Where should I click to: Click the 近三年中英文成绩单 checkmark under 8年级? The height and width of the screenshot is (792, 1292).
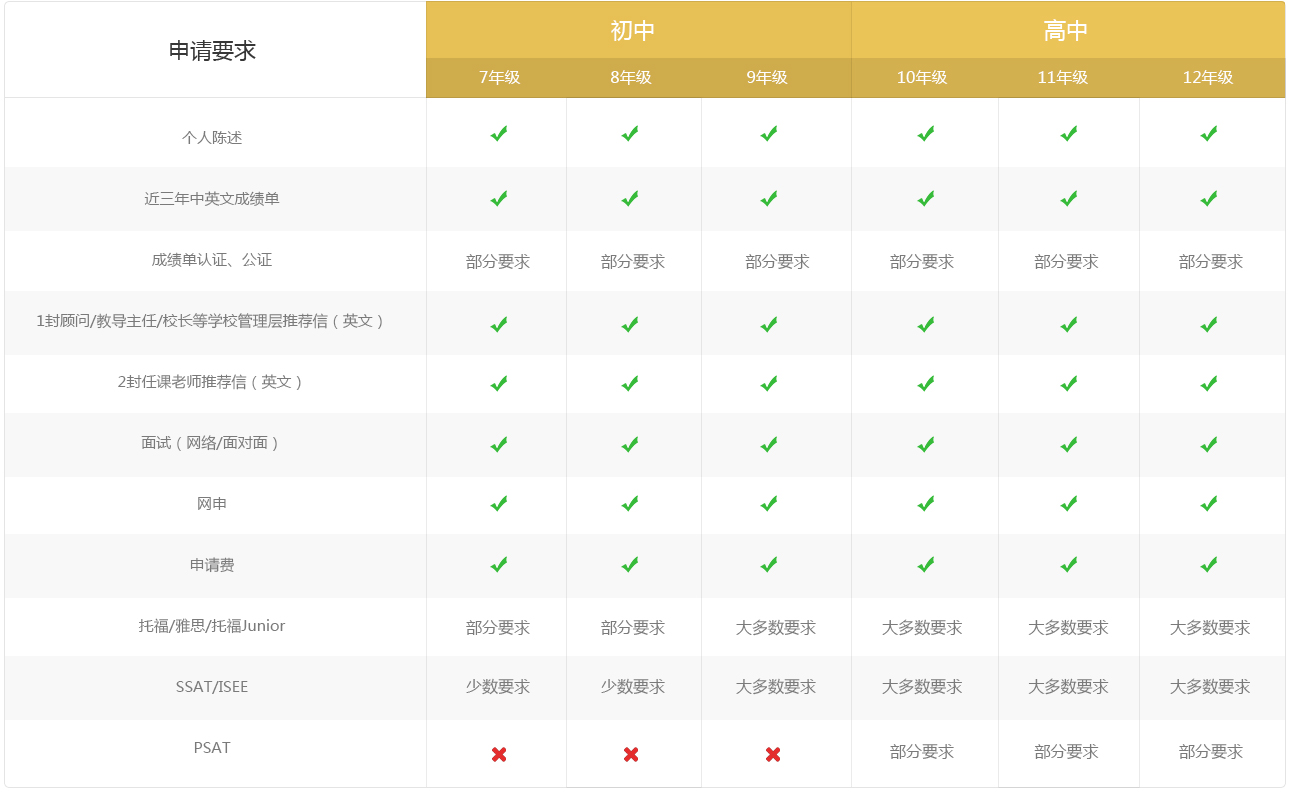pyautogui.click(x=630, y=198)
